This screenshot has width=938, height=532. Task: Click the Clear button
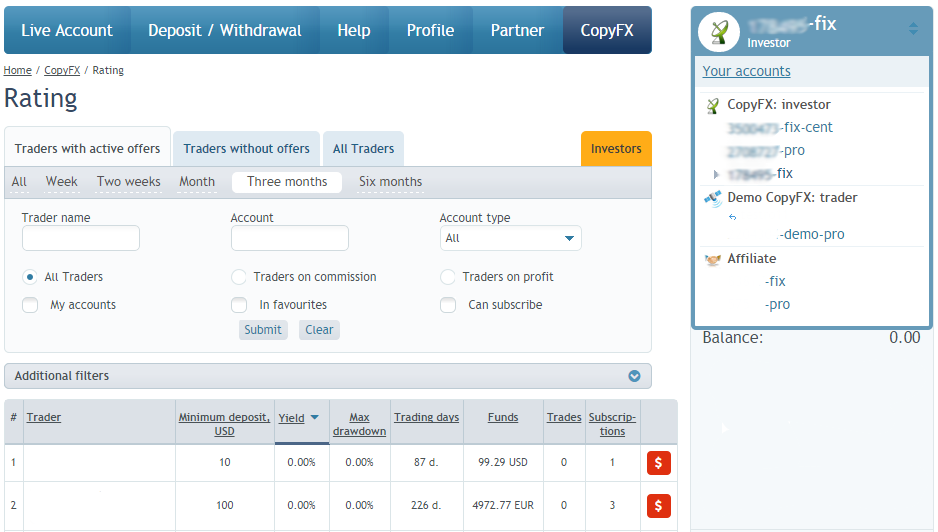click(319, 330)
